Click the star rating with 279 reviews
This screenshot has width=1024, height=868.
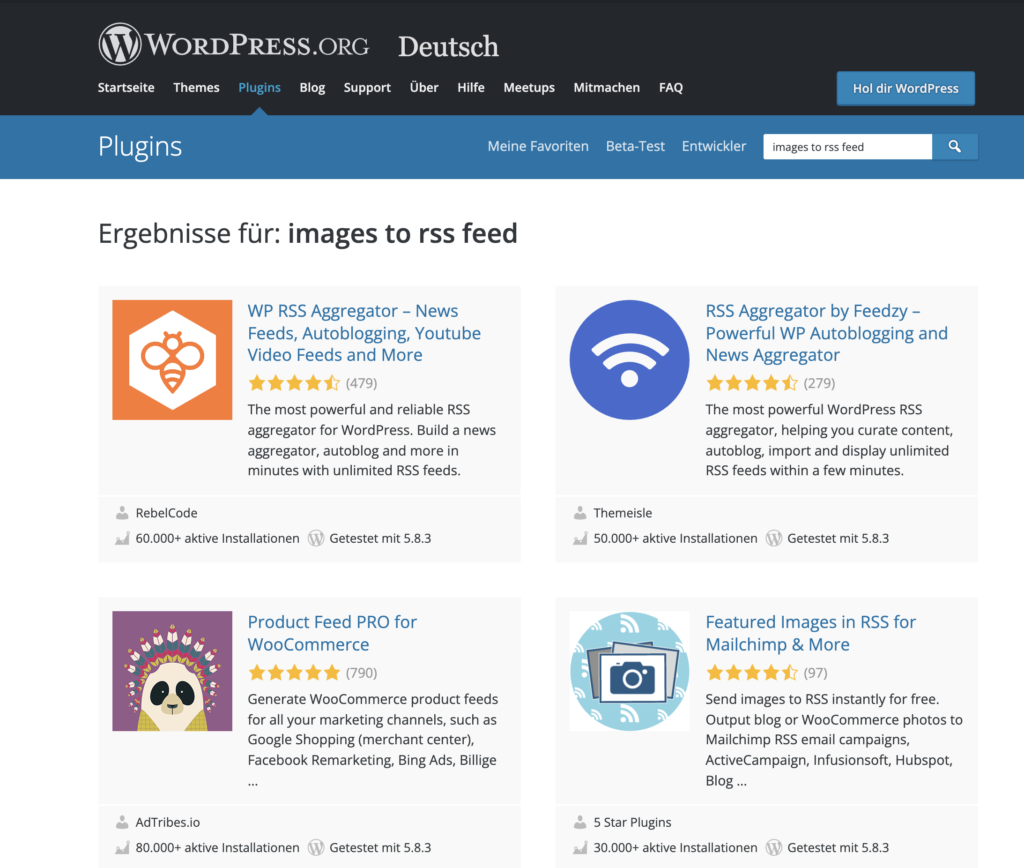tap(752, 383)
